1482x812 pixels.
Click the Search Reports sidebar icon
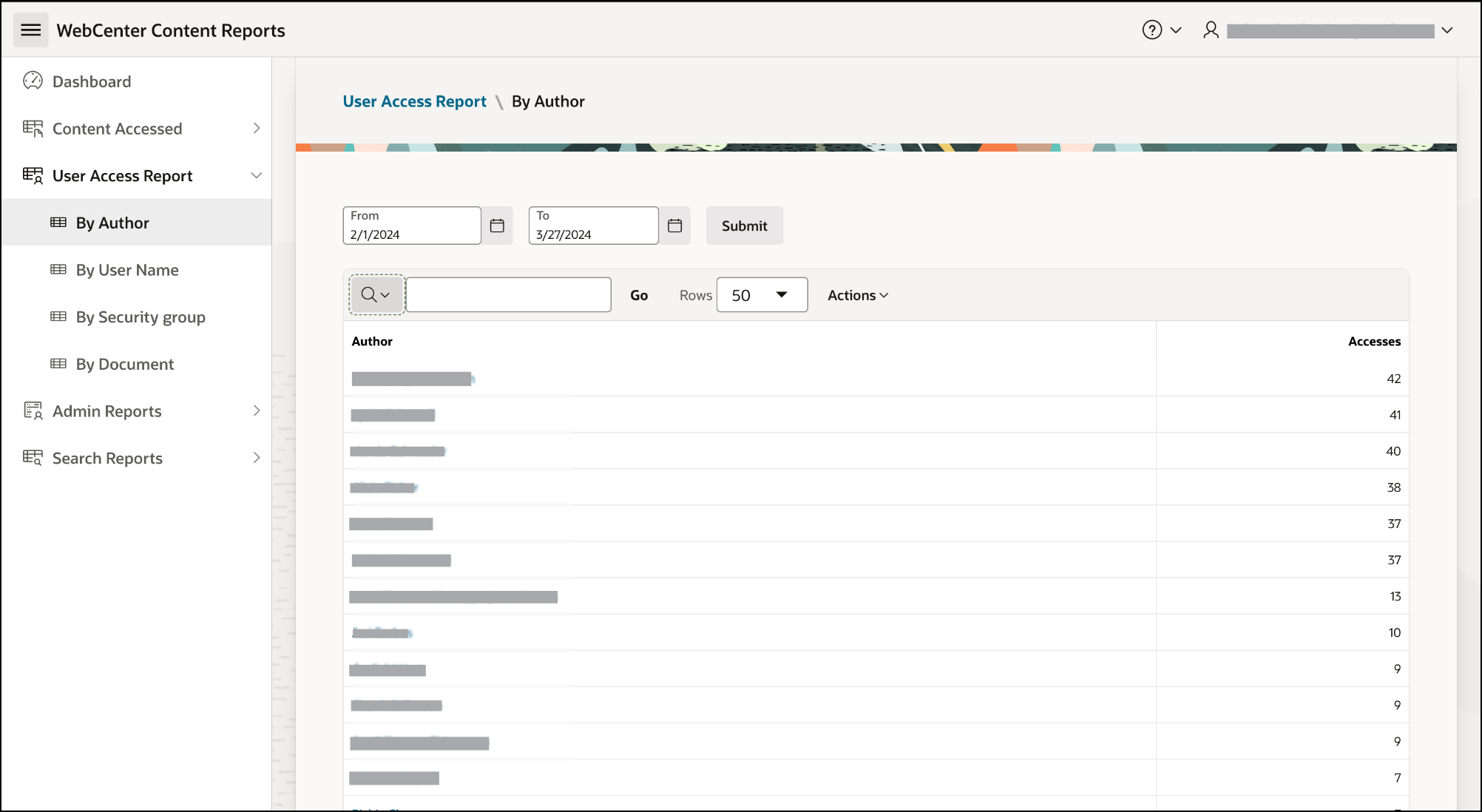(x=33, y=458)
